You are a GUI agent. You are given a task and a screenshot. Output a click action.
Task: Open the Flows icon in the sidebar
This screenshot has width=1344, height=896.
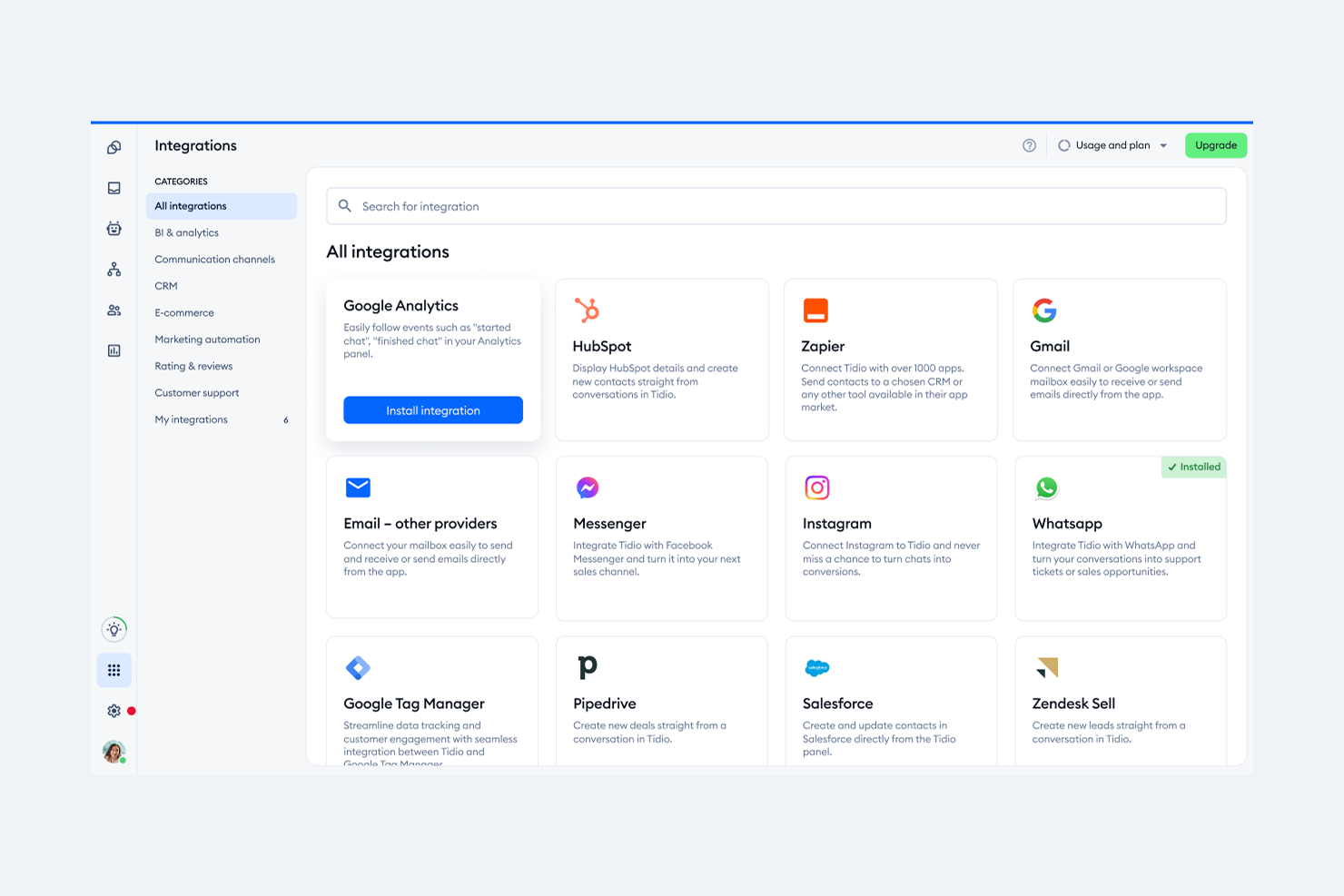point(114,269)
